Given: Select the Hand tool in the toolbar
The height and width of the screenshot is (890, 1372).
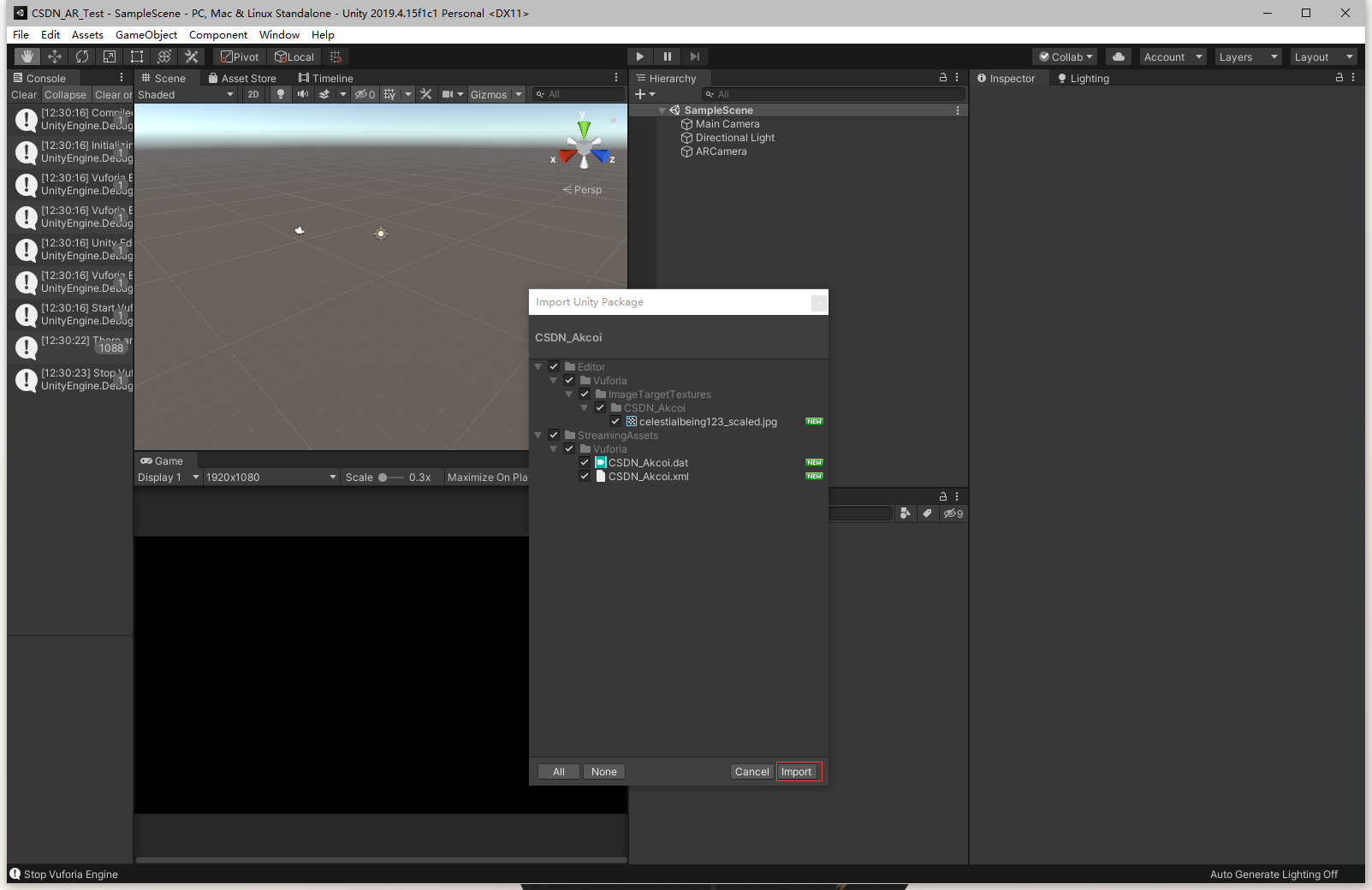Looking at the screenshot, I should tap(27, 56).
